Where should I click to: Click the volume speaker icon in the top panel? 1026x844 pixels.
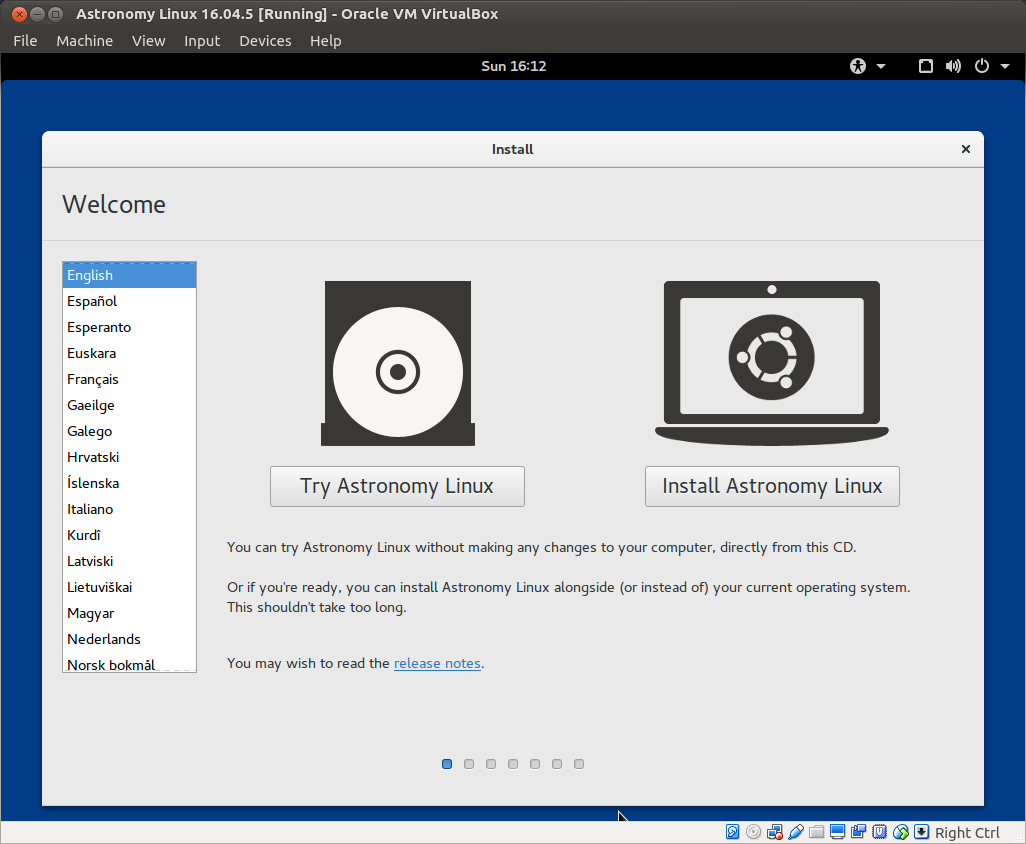[953, 66]
